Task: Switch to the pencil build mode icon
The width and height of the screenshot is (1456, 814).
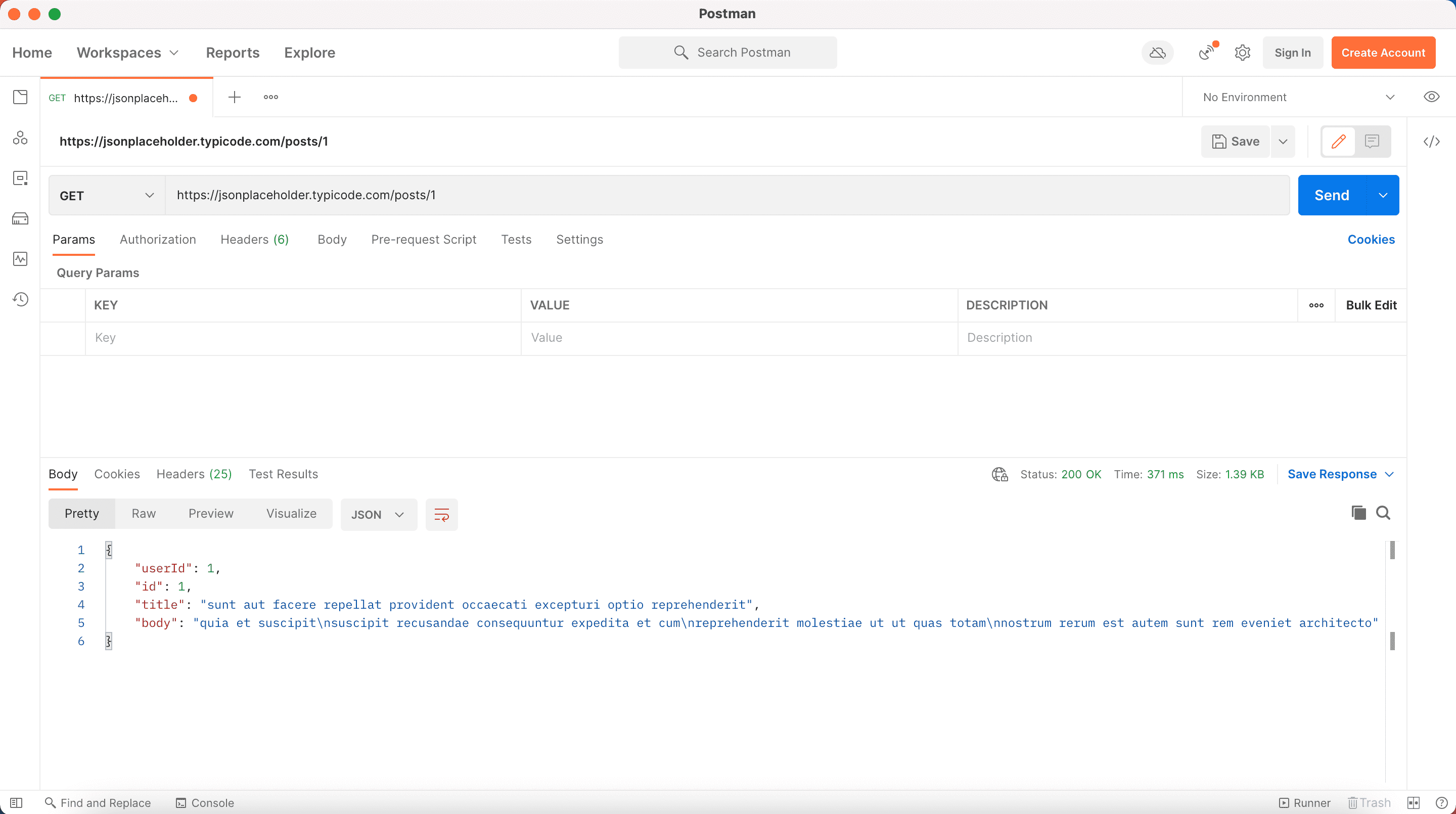Action: point(1338,142)
